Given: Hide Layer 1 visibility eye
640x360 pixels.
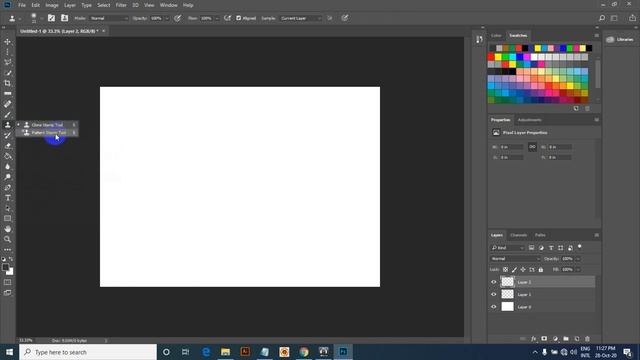Looking at the screenshot, I should point(493,294).
